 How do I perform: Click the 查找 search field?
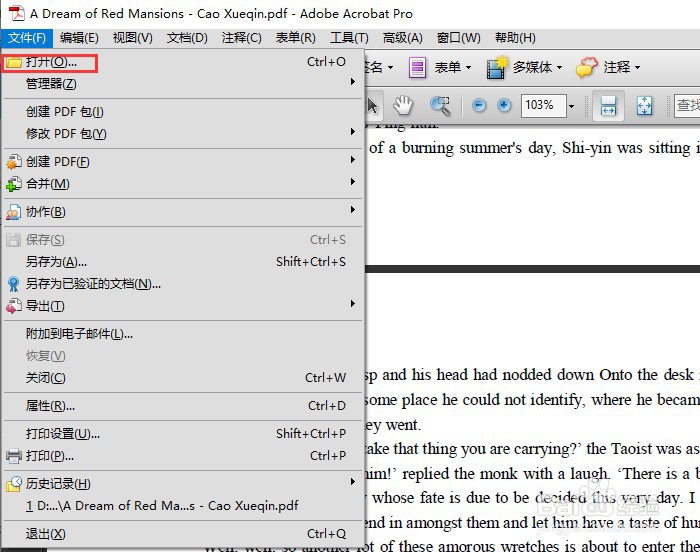(x=687, y=105)
